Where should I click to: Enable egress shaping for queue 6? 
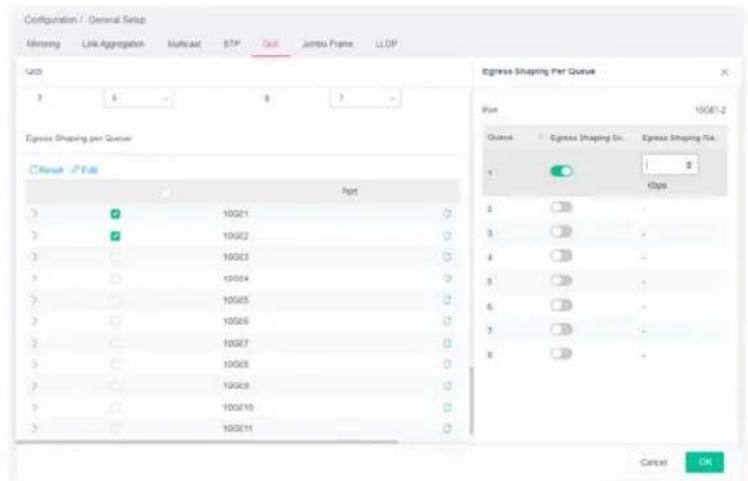pos(561,305)
